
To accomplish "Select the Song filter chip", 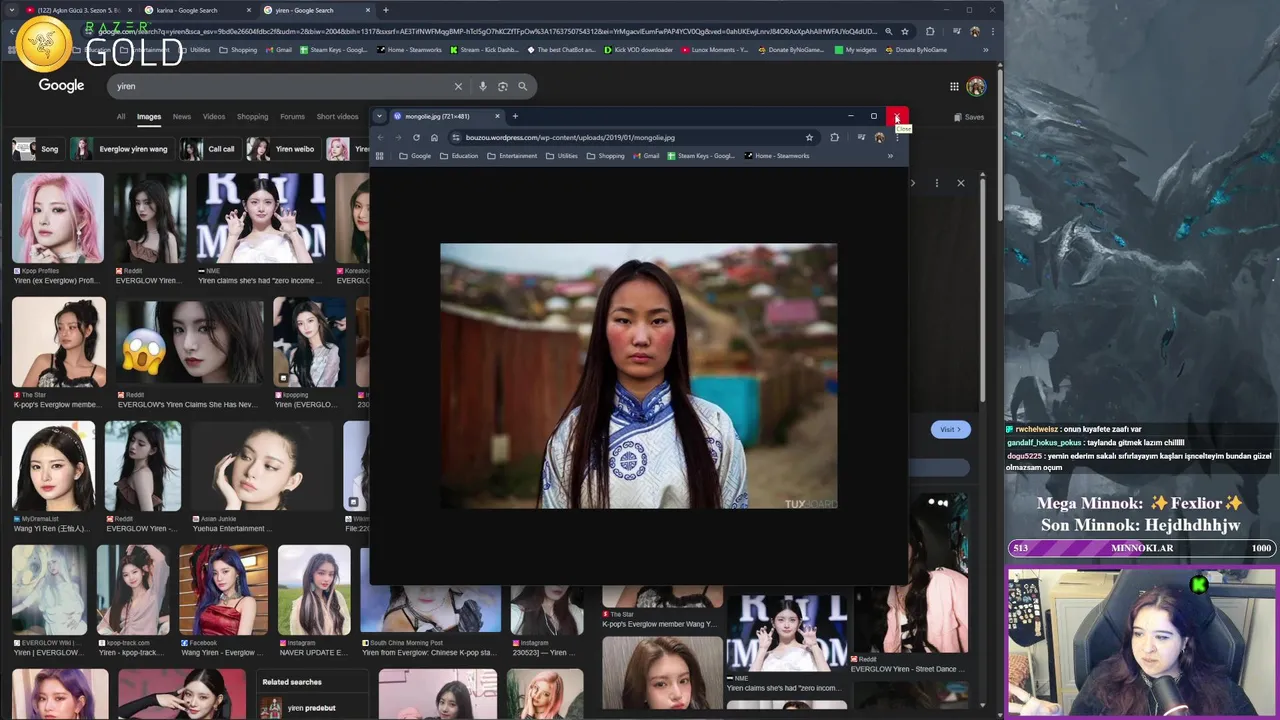I will (x=37, y=149).
